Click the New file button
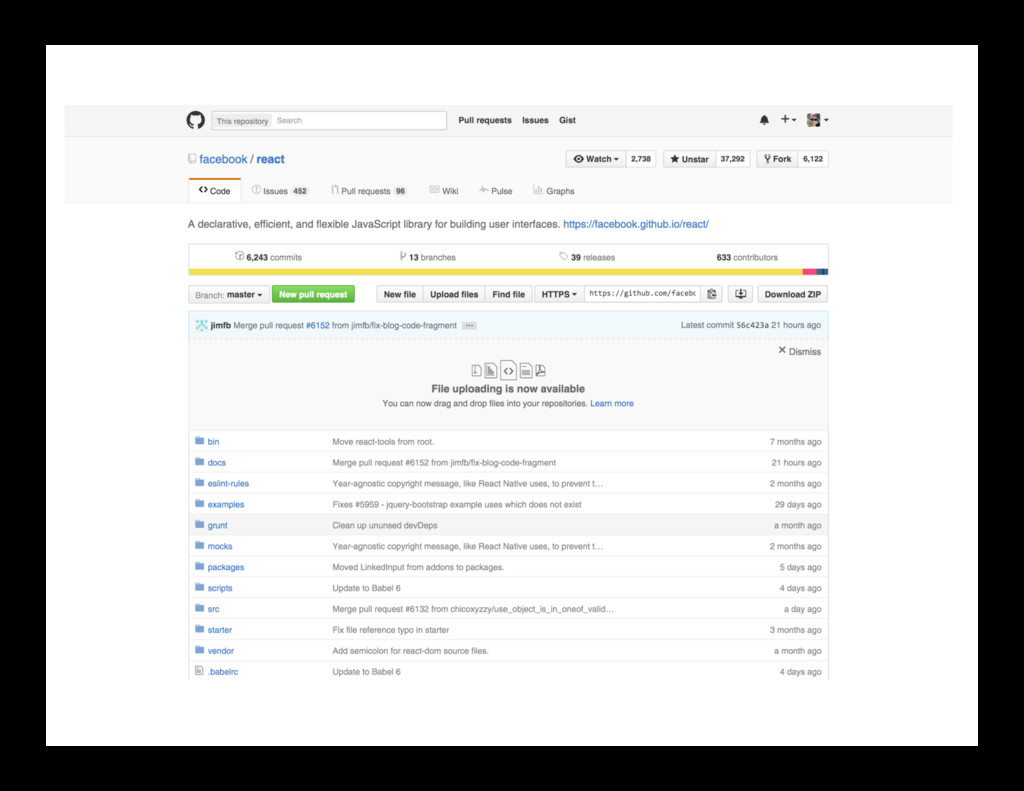The image size is (1024, 791). pos(400,295)
